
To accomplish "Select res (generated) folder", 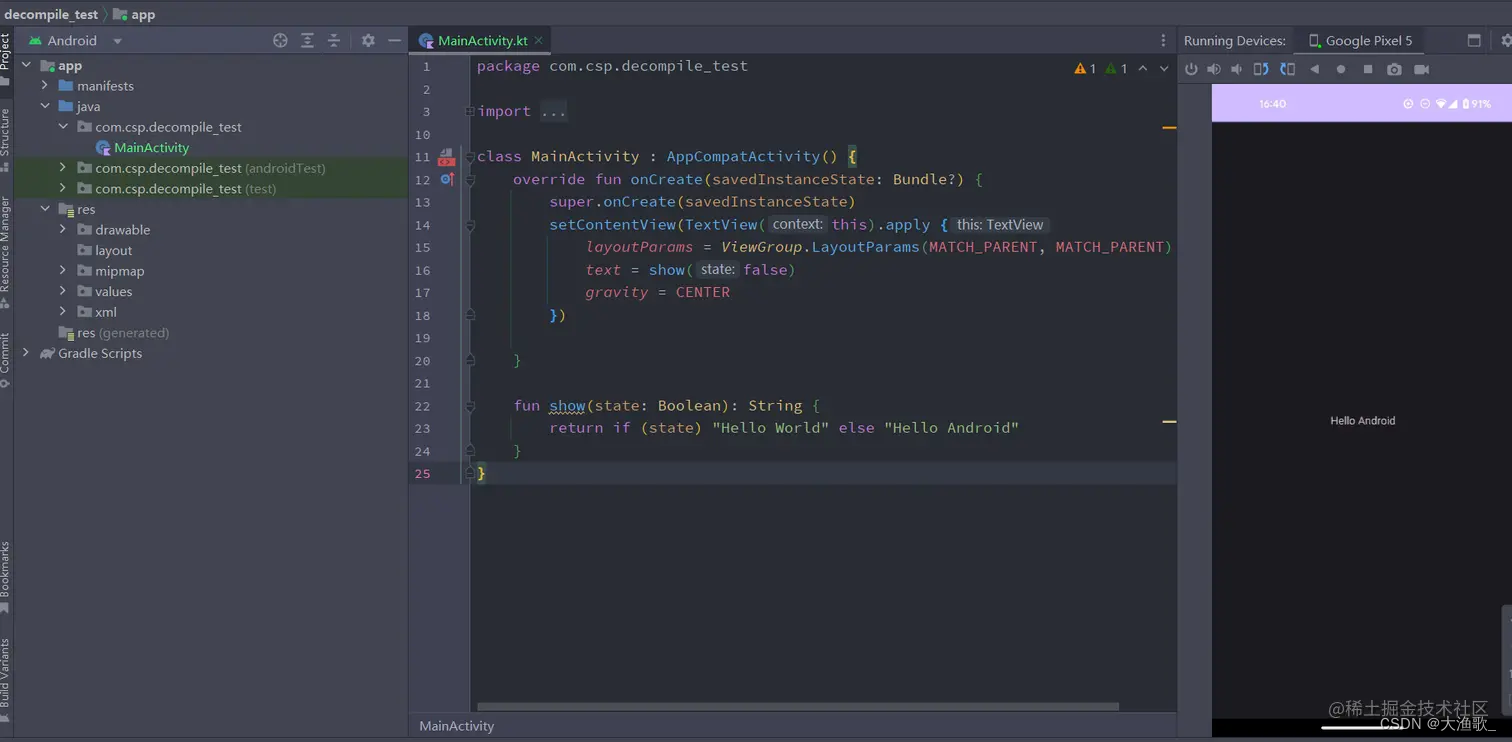I will (114, 333).
